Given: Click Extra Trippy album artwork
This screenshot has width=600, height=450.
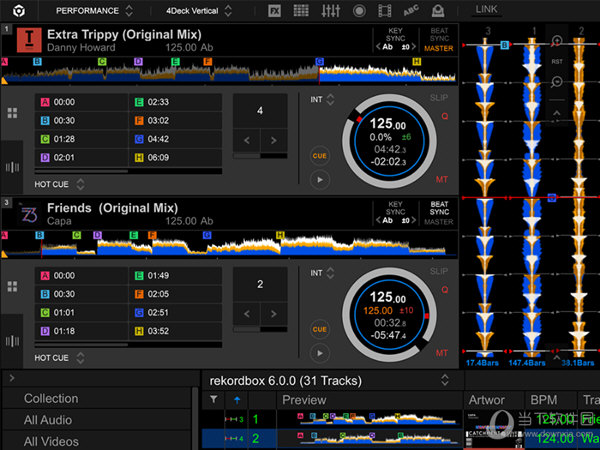Looking at the screenshot, I should point(29,40).
